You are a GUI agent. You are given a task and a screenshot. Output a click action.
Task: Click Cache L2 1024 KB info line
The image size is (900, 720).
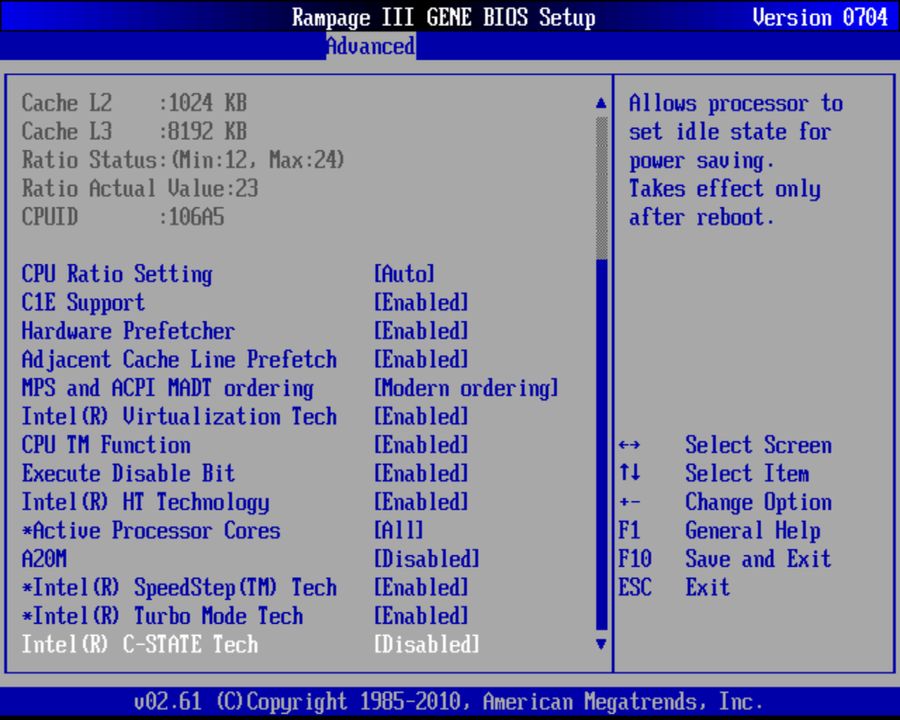tap(134, 103)
